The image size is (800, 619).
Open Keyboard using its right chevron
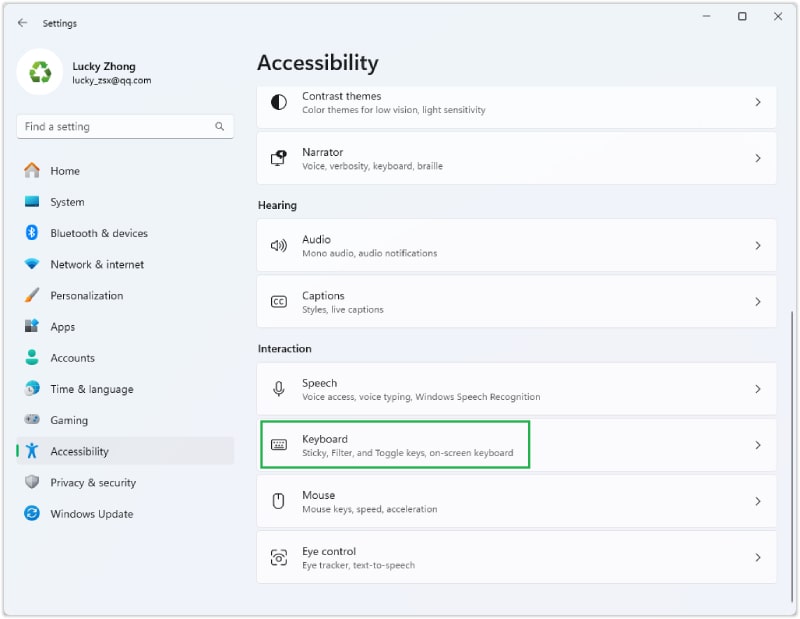[x=758, y=445]
